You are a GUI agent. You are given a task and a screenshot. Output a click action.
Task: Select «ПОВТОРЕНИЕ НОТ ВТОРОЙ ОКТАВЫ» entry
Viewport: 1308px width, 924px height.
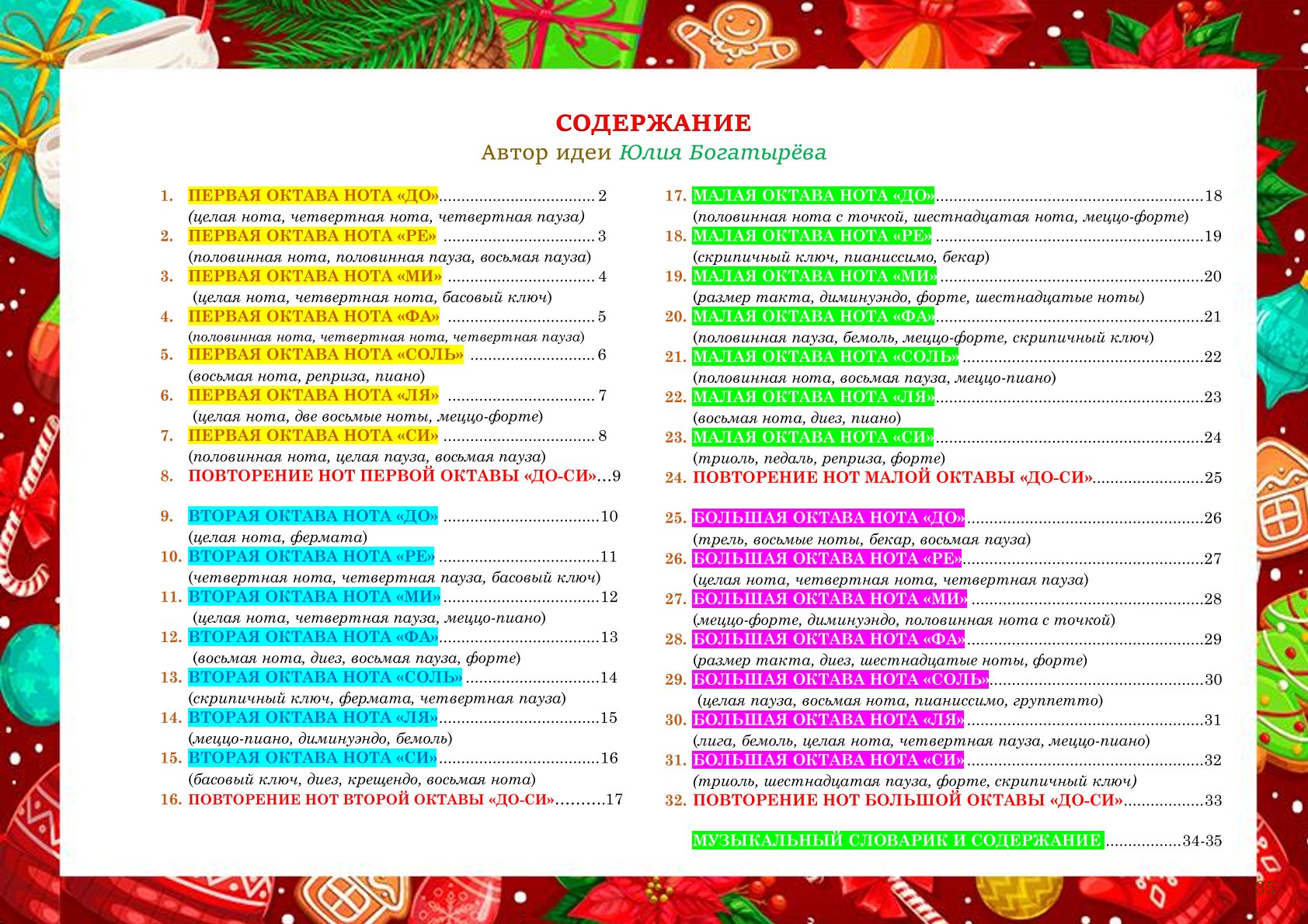(x=371, y=800)
